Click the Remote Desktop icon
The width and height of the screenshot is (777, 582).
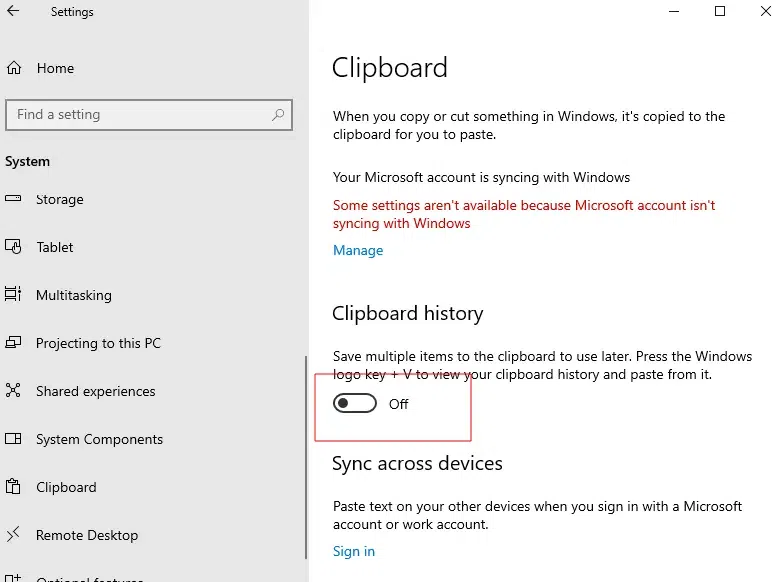14,535
